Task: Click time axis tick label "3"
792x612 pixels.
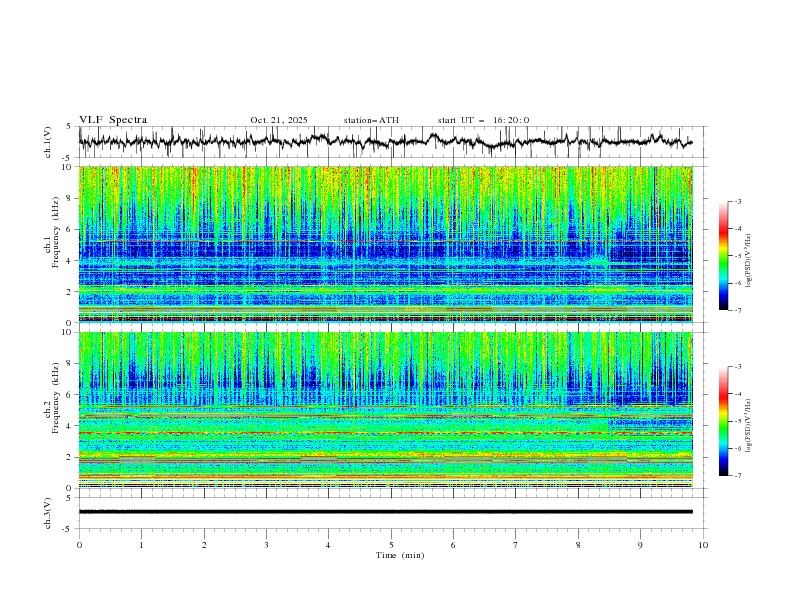Action: [x=266, y=545]
